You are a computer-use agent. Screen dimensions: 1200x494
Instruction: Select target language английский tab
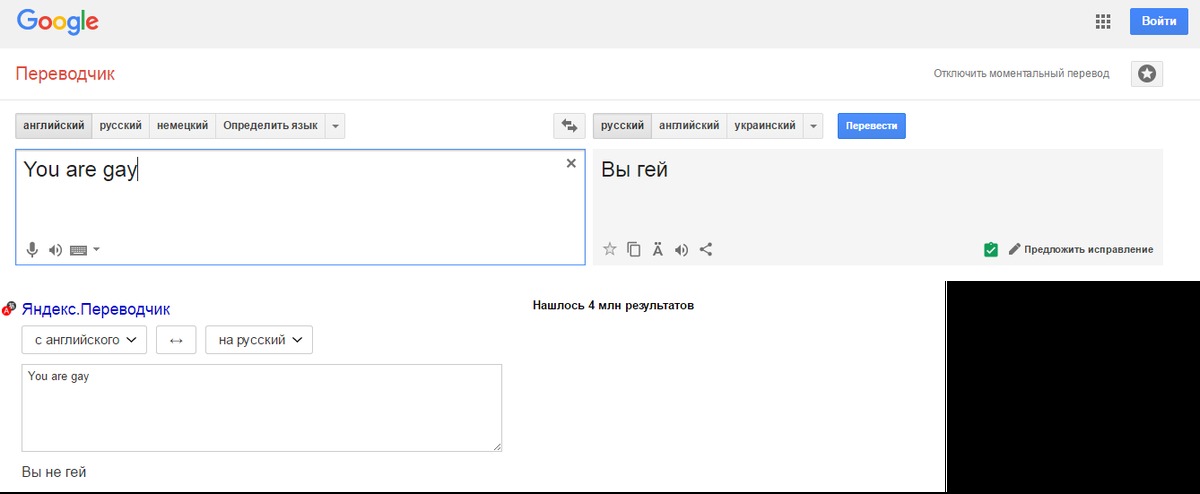tap(689, 126)
